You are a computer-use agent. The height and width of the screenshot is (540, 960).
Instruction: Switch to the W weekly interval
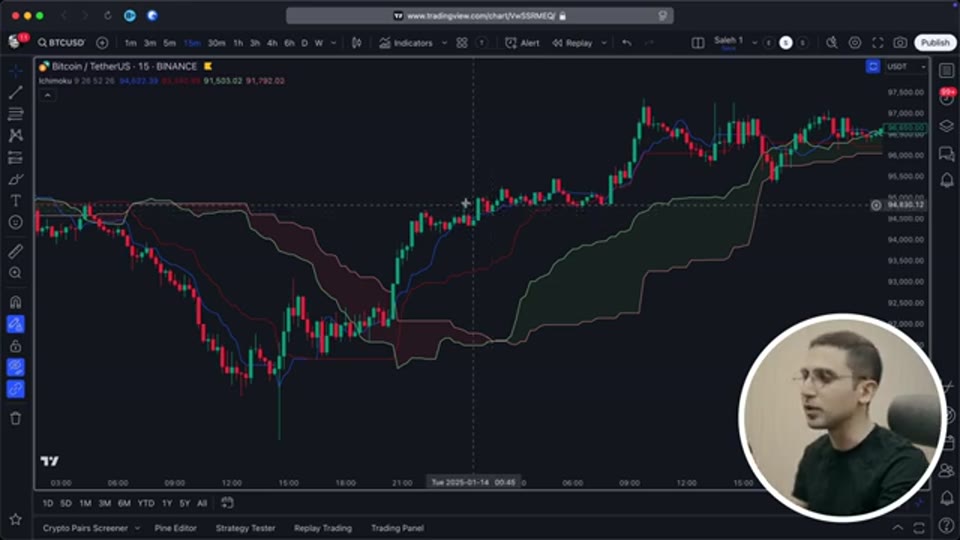point(319,43)
